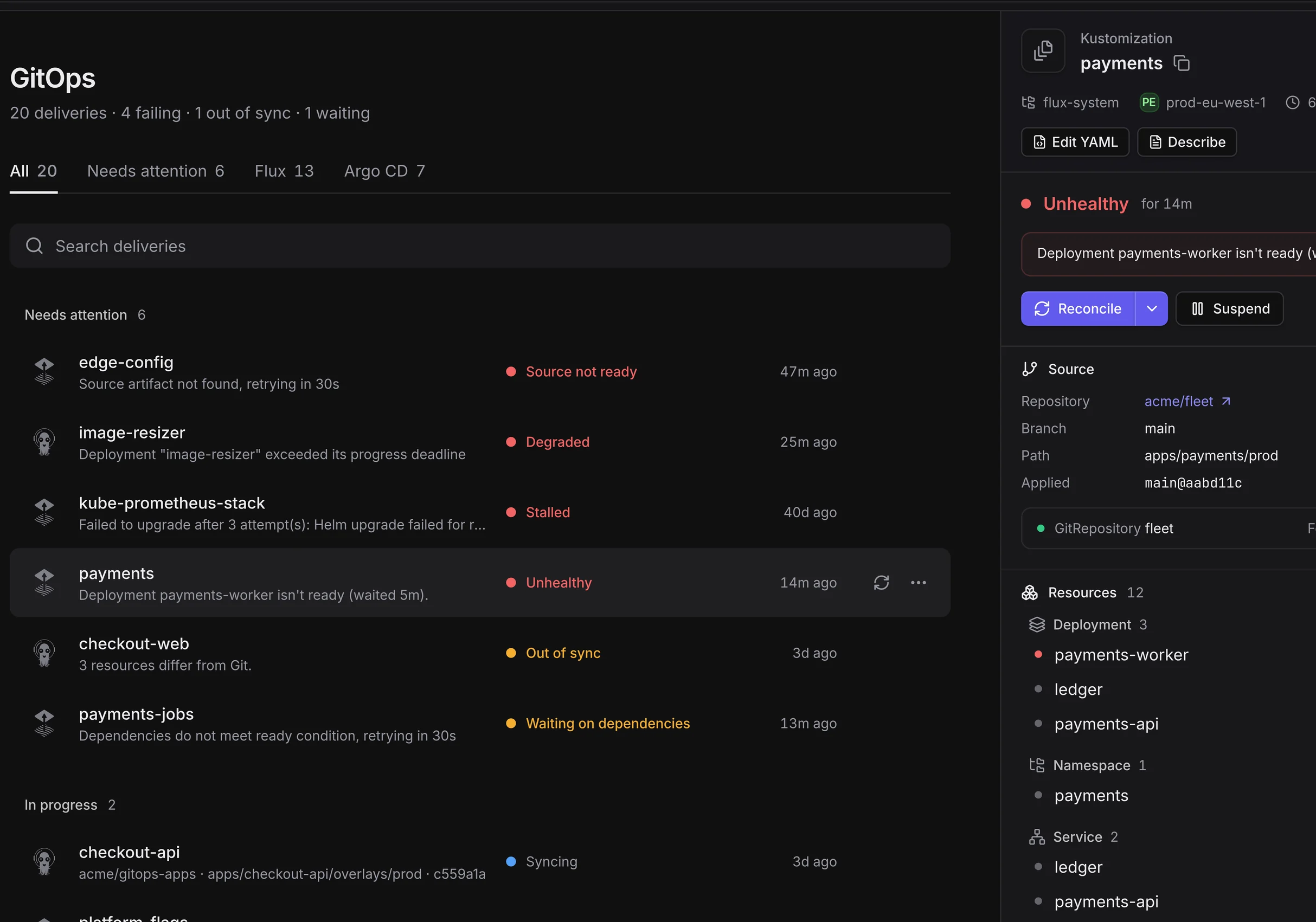Click the Syncing status label
Viewport: 1316px width, 922px height.
tap(551, 861)
